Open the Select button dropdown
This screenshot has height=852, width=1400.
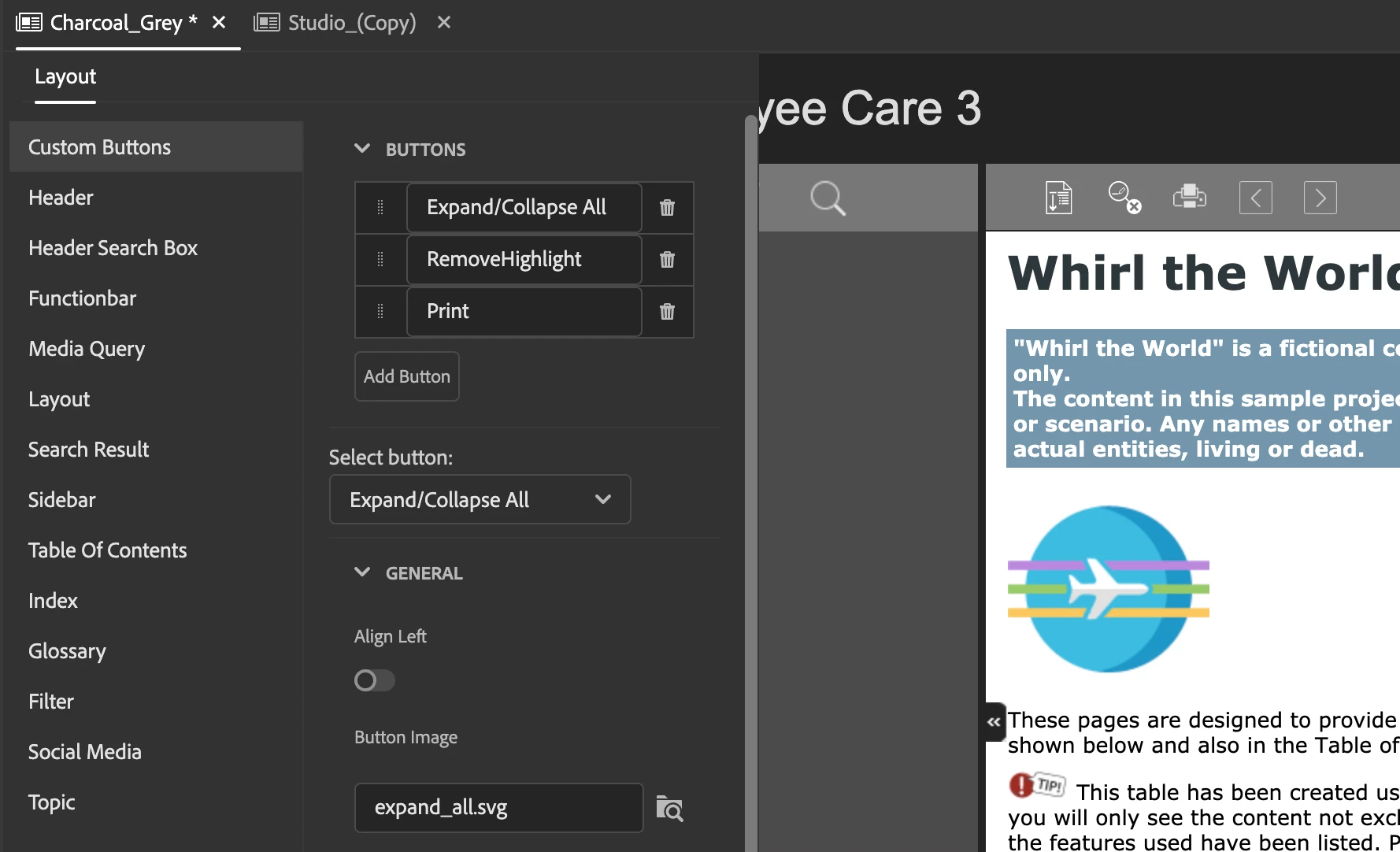pyautogui.click(x=480, y=499)
